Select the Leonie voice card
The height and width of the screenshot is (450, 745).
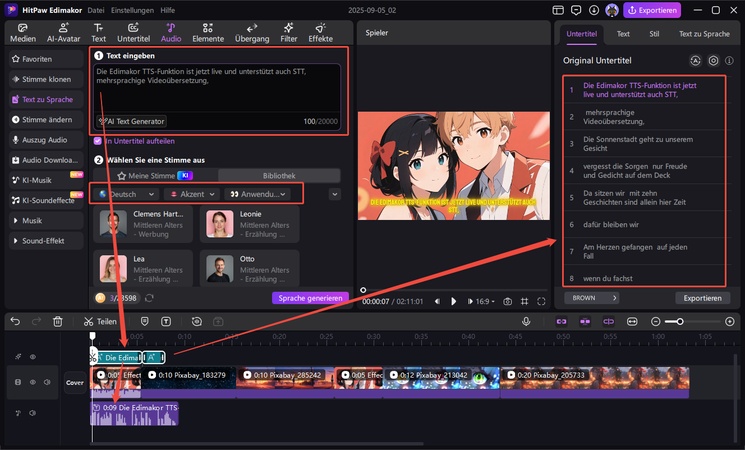[249, 224]
